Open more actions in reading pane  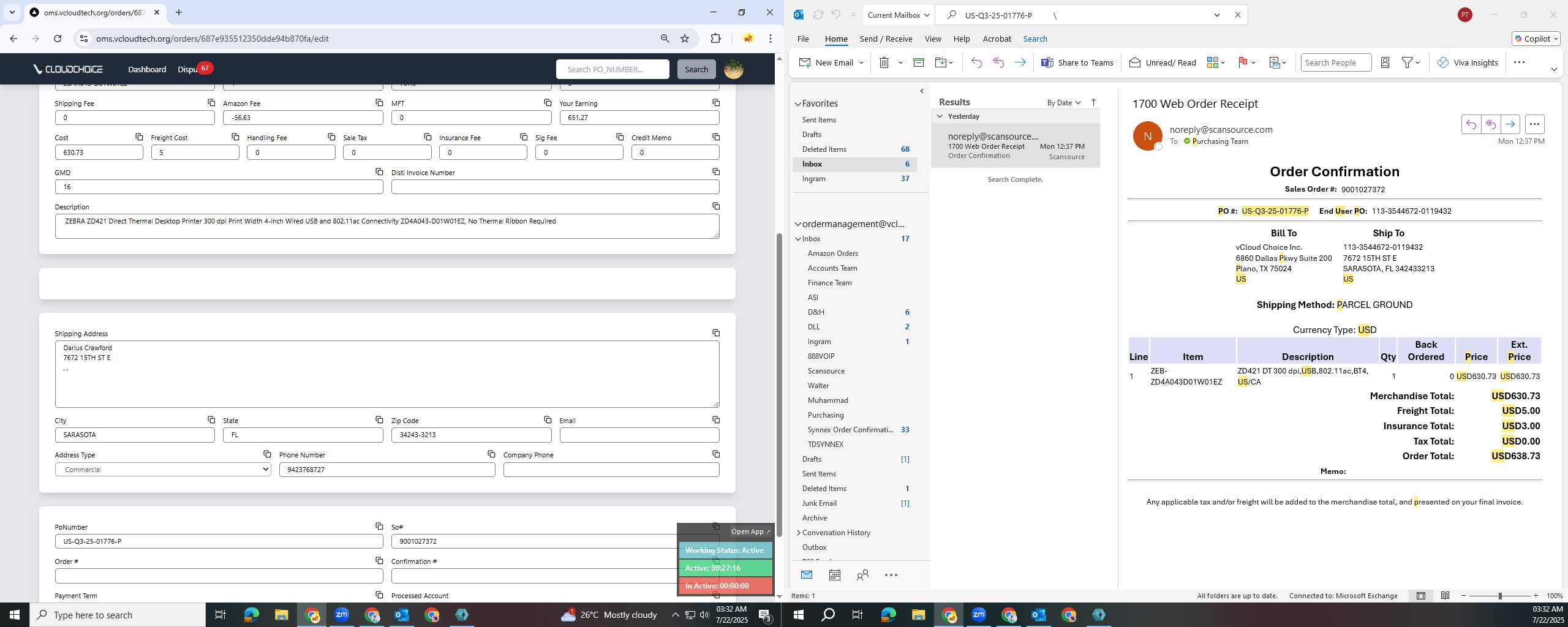coord(1534,124)
